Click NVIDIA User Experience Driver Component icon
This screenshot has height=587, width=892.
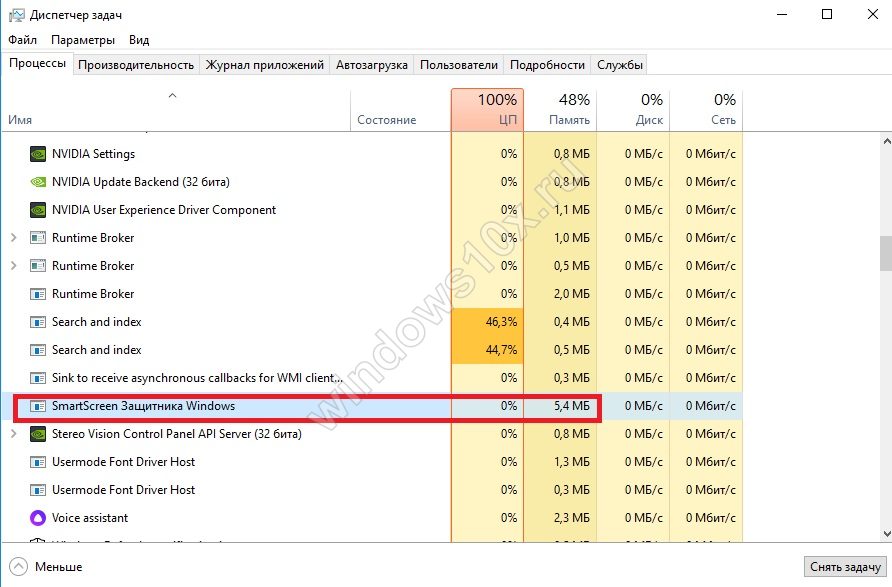[x=38, y=210]
